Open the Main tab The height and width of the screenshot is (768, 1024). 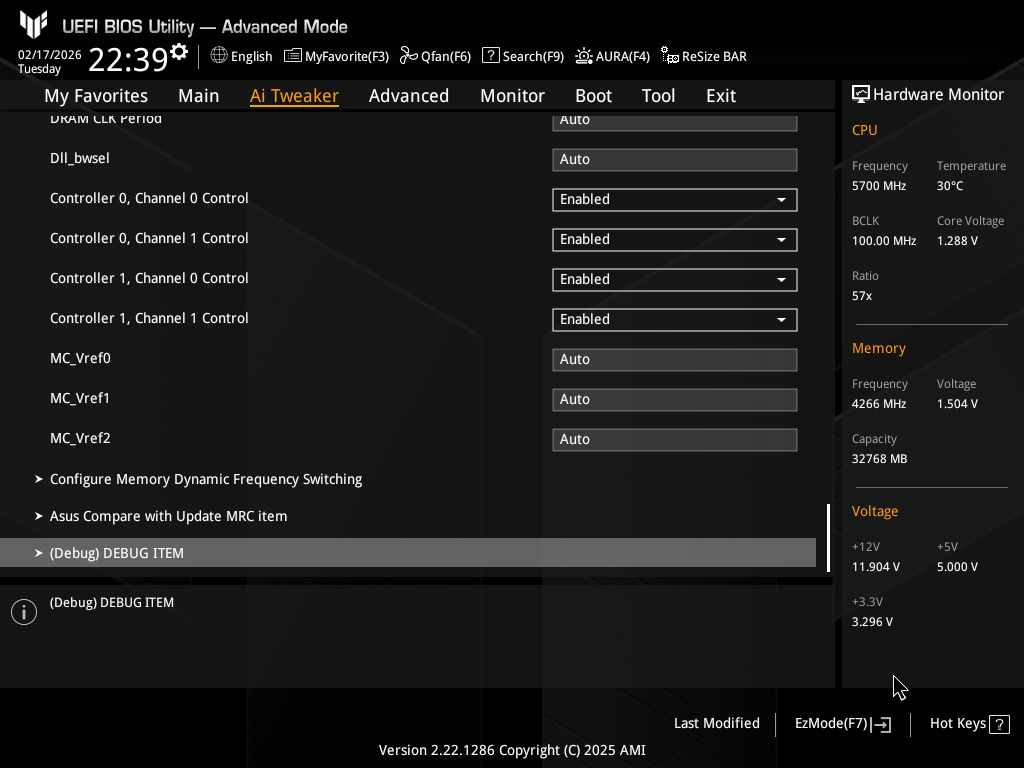pos(199,95)
